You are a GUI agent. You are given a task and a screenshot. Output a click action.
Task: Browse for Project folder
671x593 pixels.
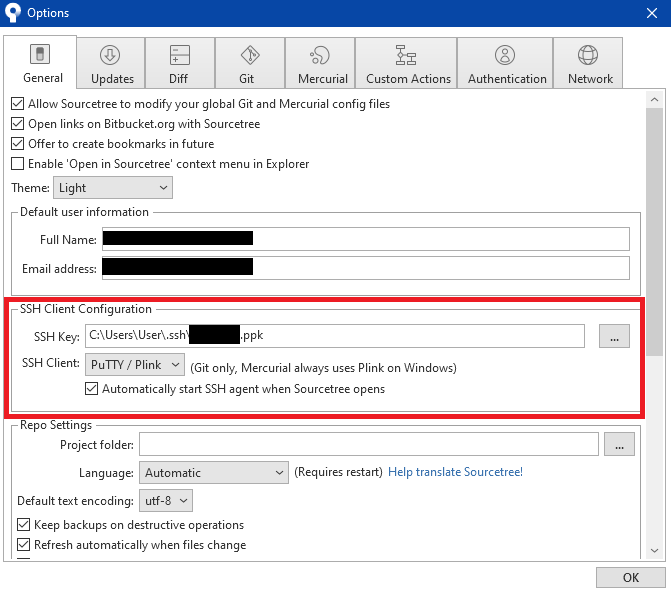pos(619,444)
